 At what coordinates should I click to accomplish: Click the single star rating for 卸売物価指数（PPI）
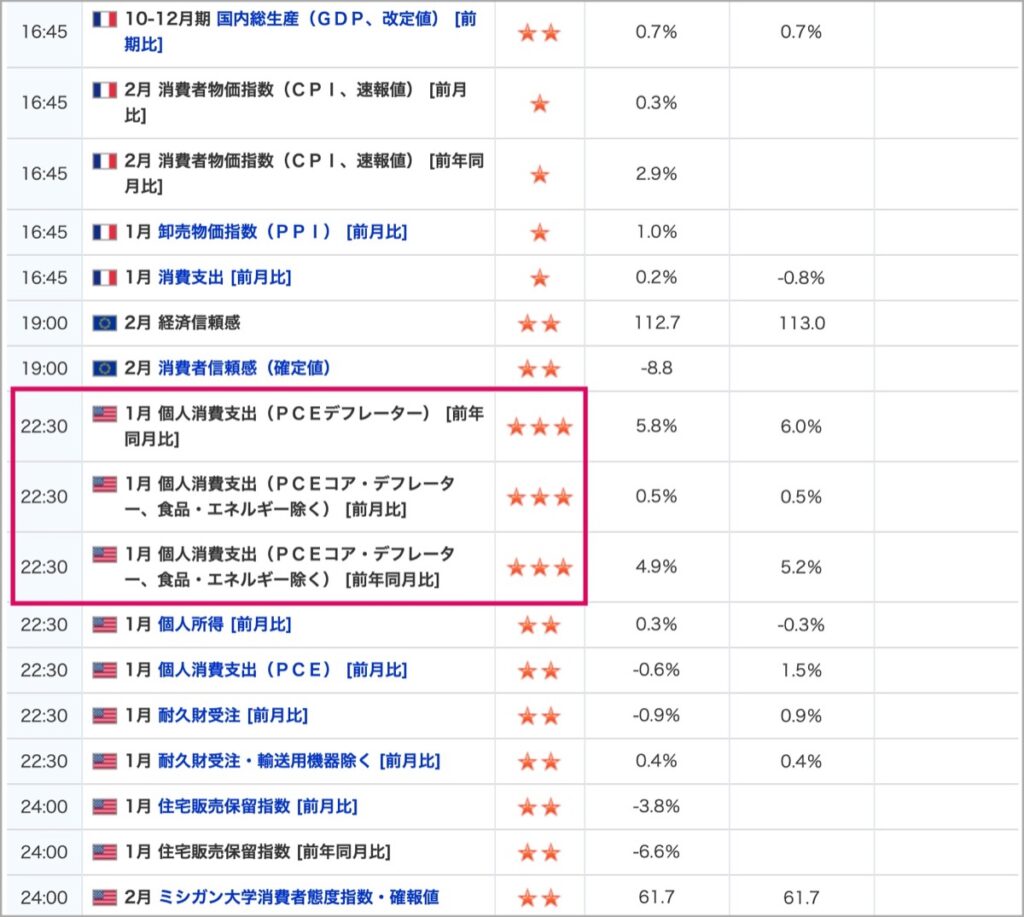(539, 233)
